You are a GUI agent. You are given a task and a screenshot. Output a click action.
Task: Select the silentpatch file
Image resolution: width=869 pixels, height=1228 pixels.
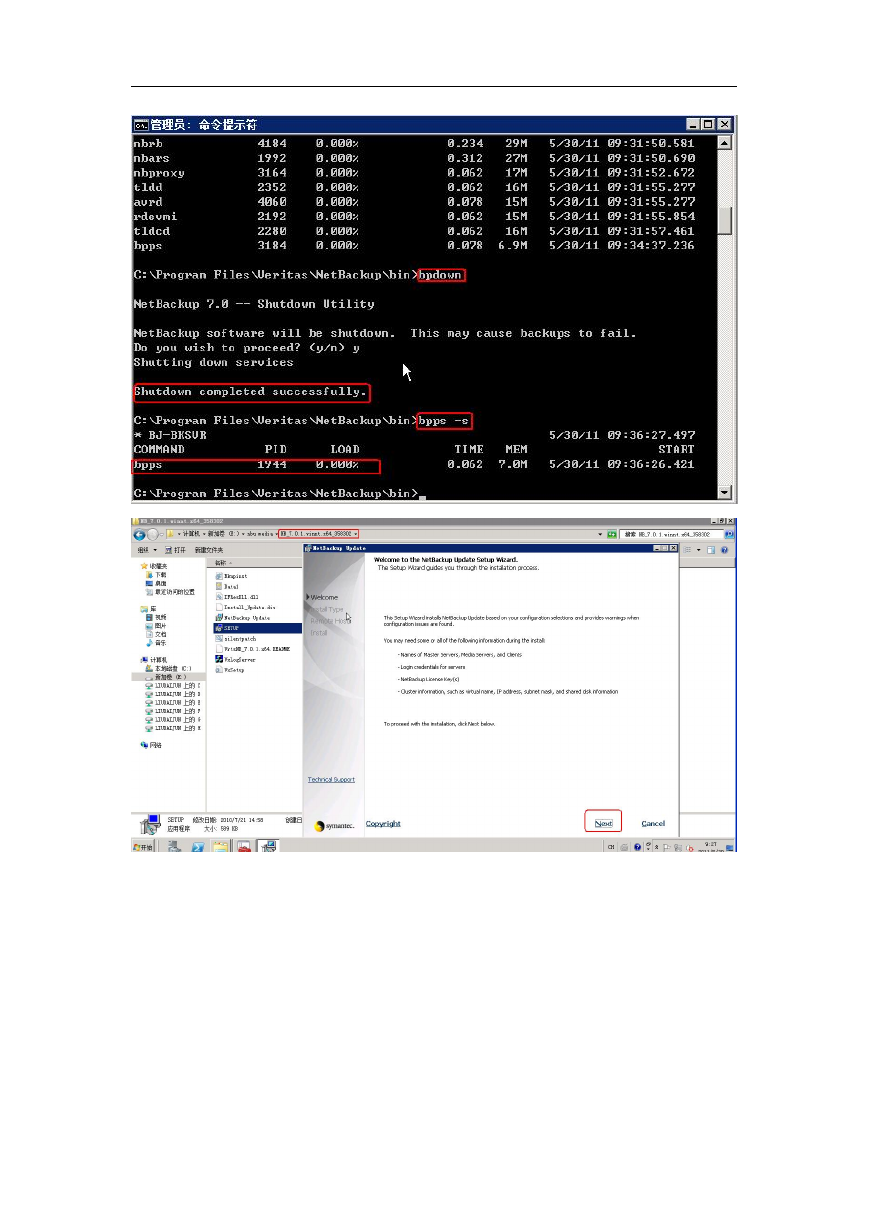point(237,638)
